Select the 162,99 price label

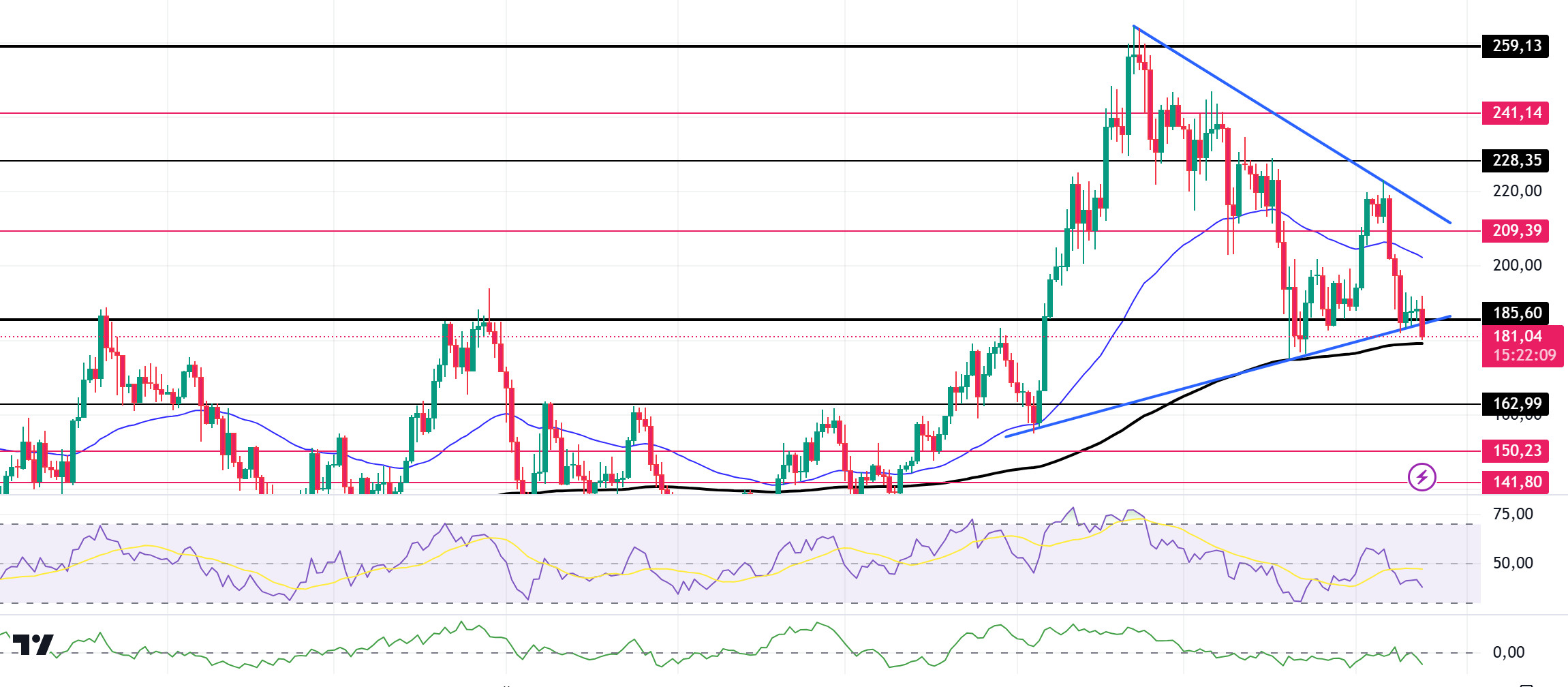pyautogui.click(x=1516, y=404)
